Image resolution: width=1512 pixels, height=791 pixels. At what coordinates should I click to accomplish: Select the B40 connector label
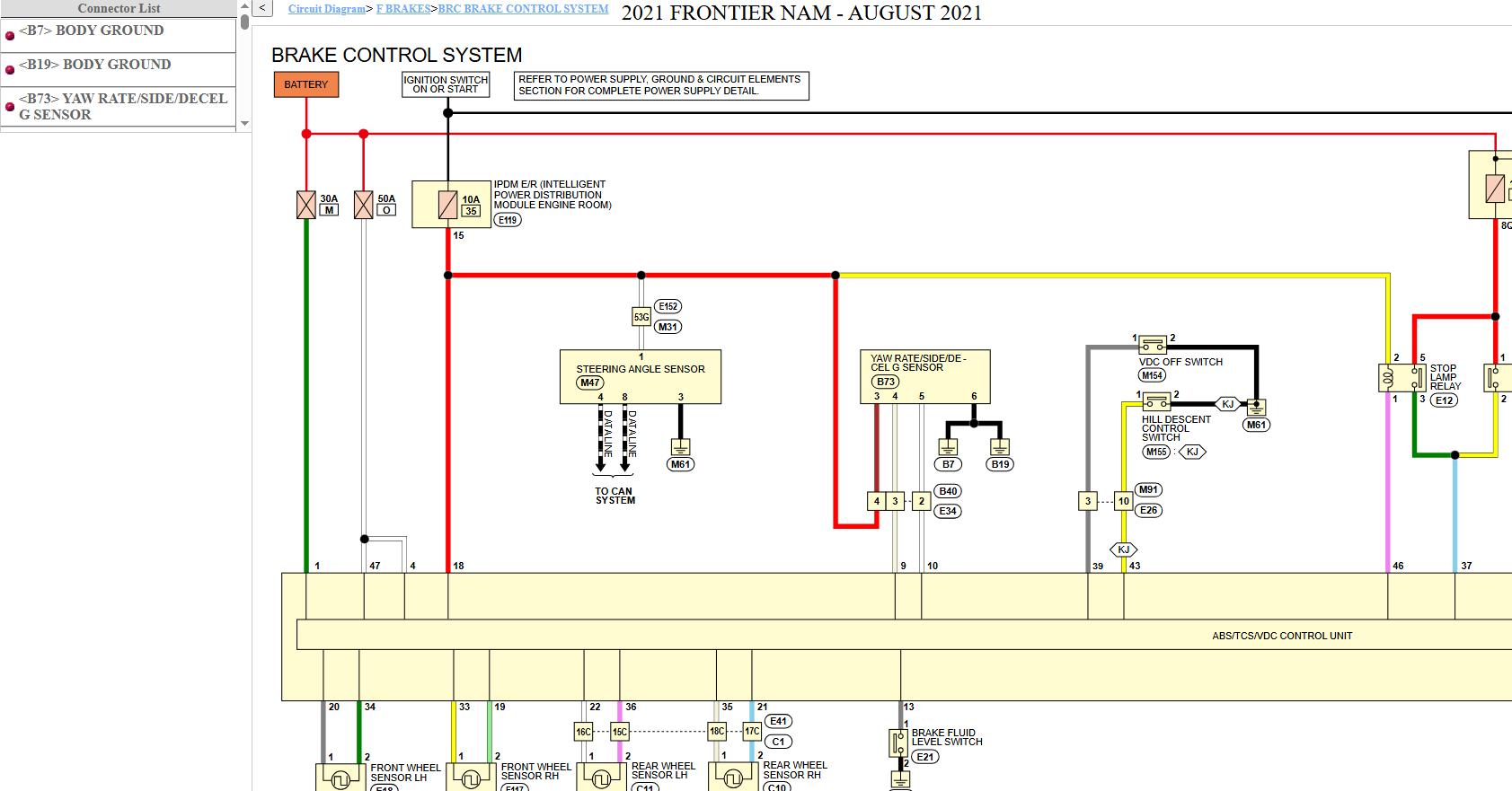click(948, 491)
